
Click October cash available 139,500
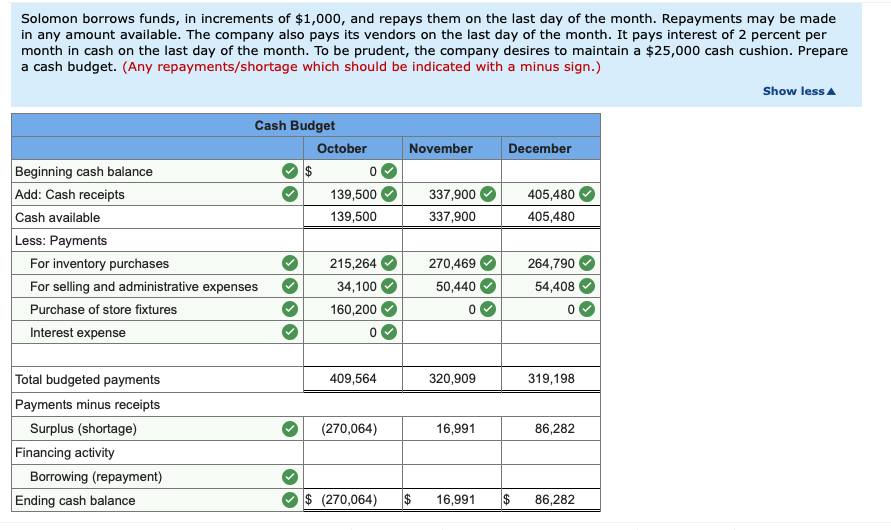coord(353,216)
